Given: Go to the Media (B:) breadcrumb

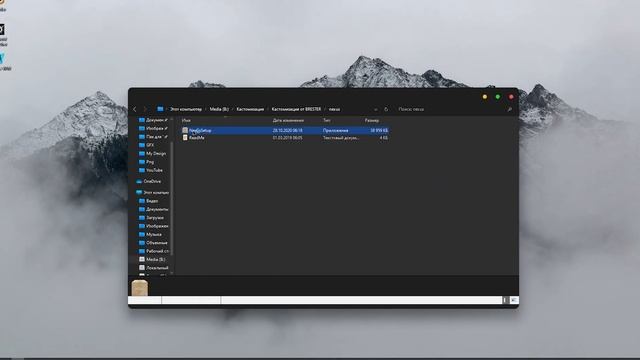Looking at the screenshot, I should click(x=219, y=109).
